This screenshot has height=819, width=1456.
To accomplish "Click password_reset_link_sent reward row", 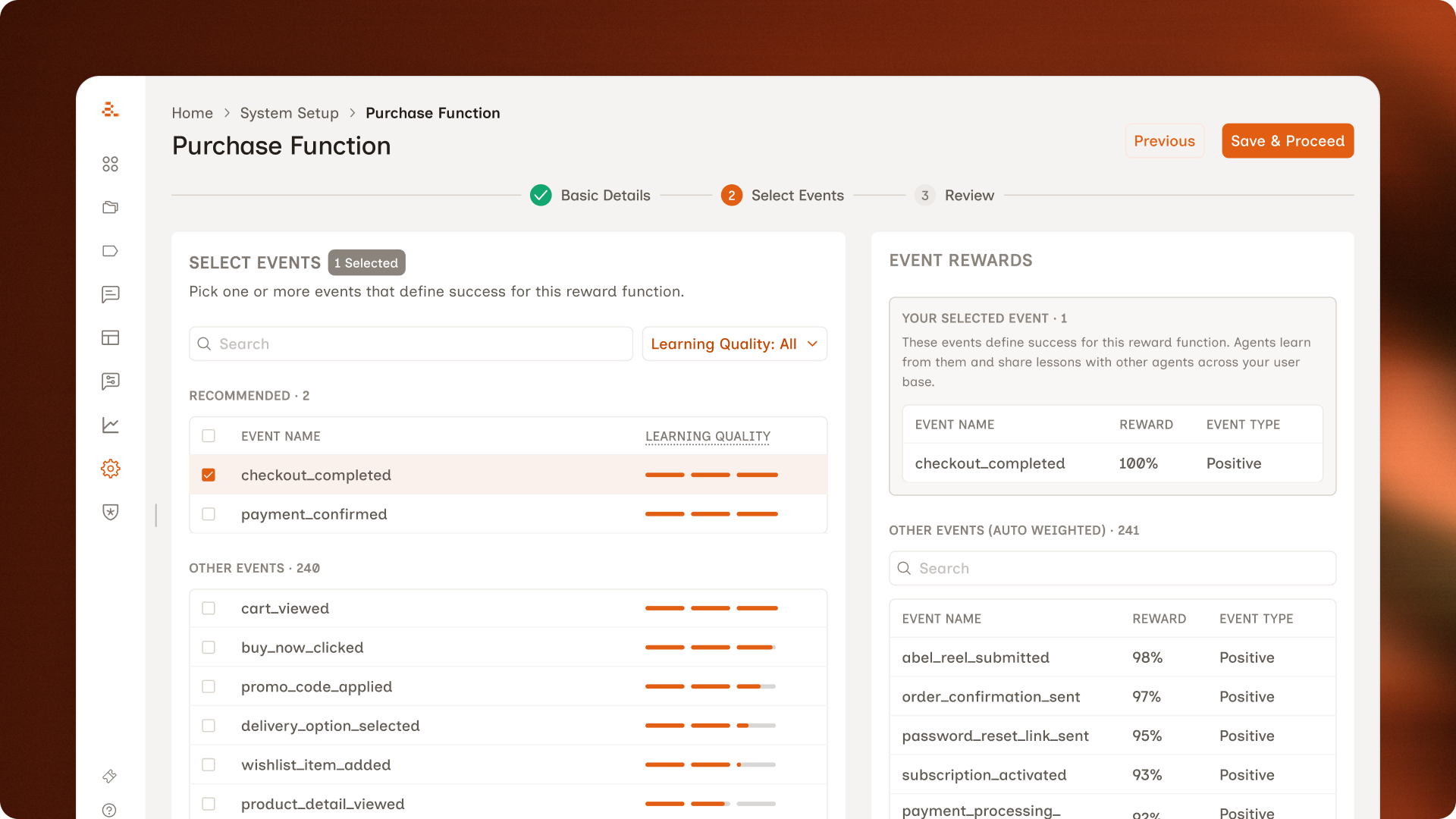I will [x=1112, y=736].
